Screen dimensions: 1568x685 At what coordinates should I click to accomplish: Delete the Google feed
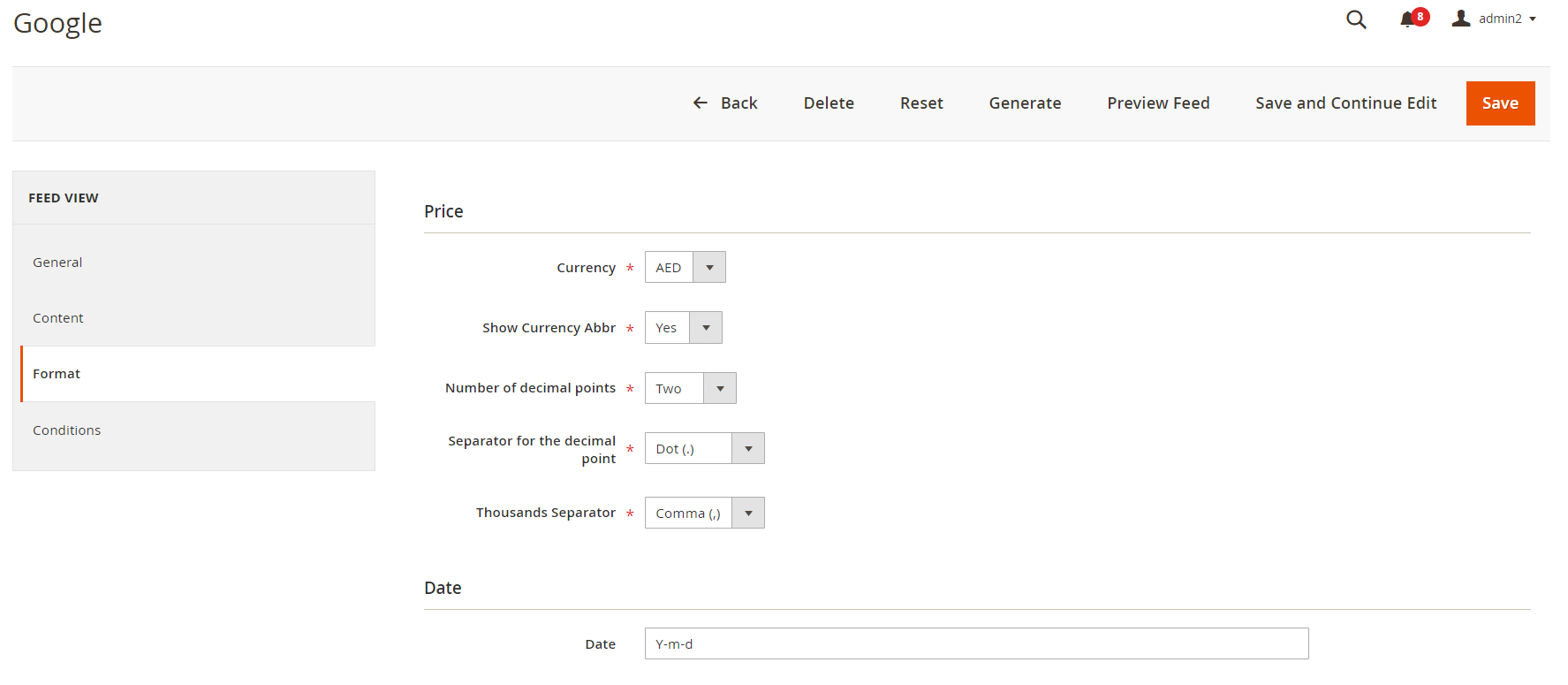(829, 103)
